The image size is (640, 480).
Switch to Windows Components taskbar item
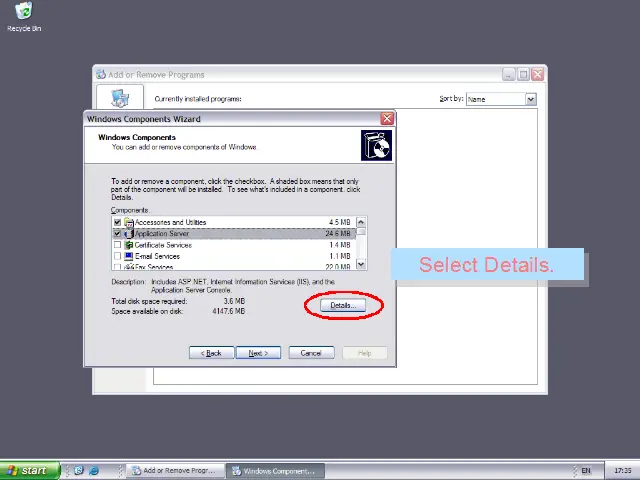tap(276, 471)
